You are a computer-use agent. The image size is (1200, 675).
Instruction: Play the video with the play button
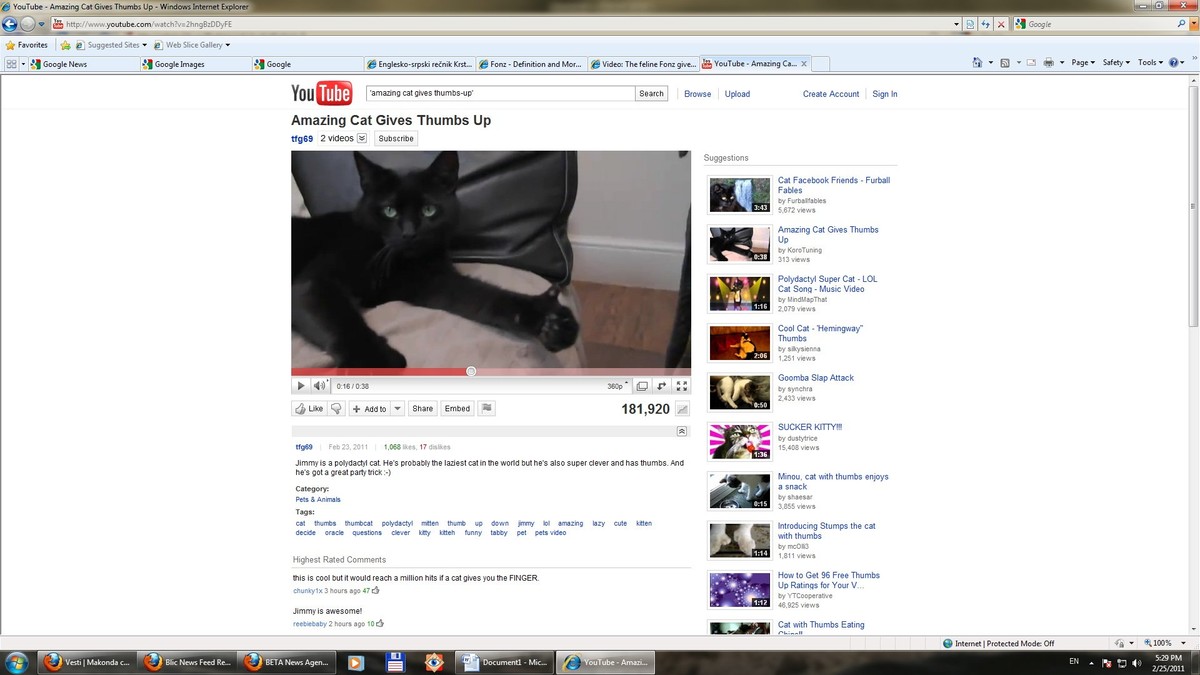300,386
